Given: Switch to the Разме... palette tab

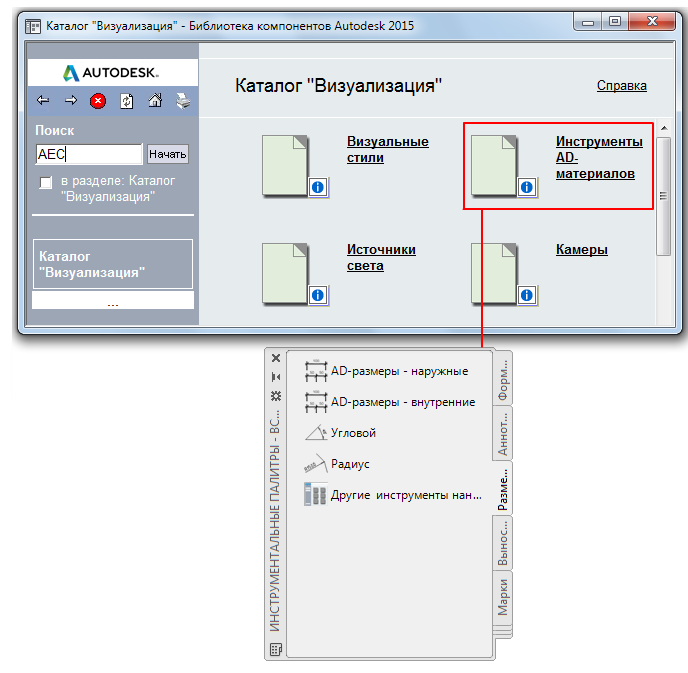Looking at the screenshot, I should click(x=502, y=488).
